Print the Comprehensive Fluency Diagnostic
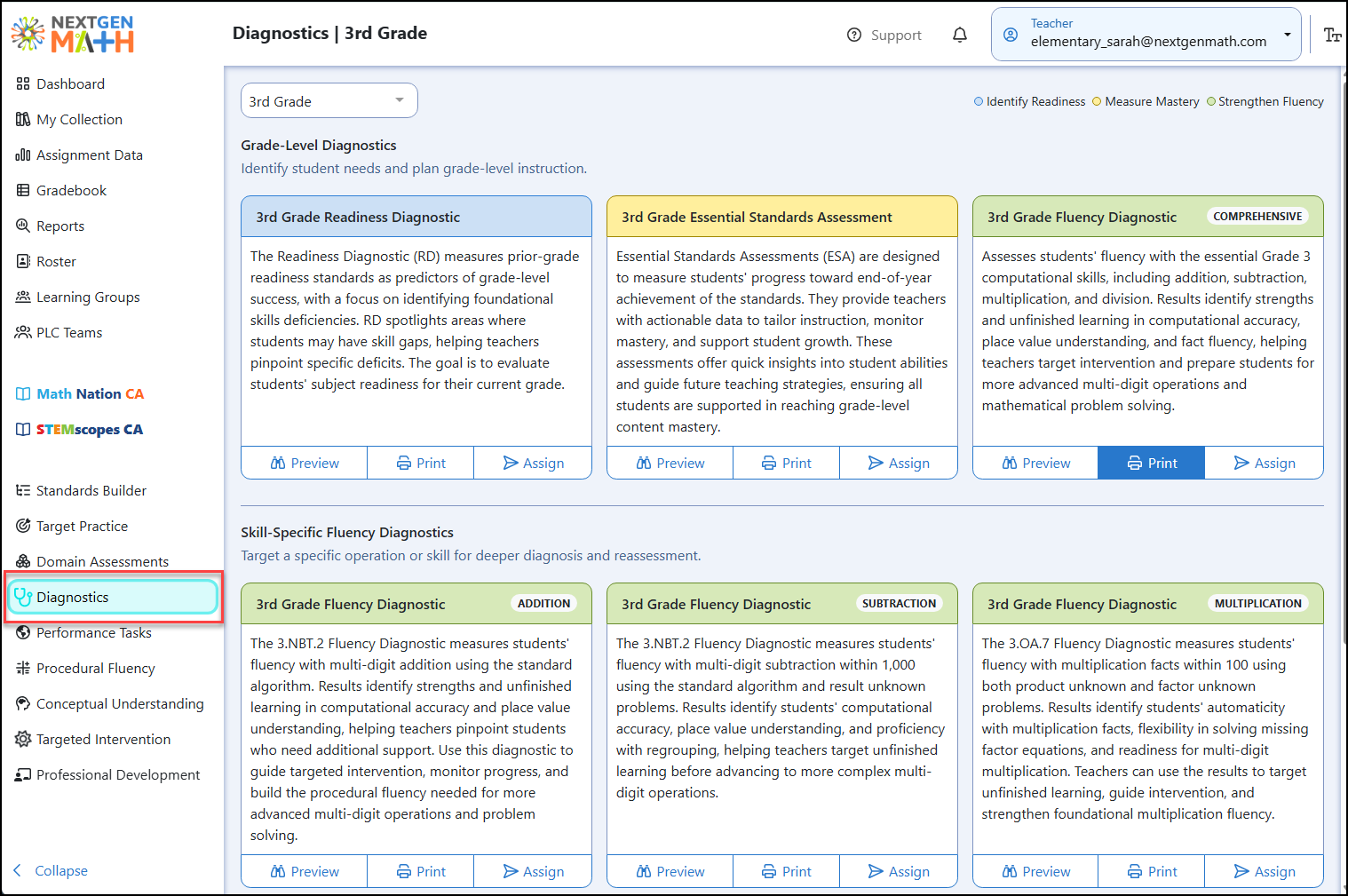Viewport: 1348px width, 896px height. tap(1152, 463)
